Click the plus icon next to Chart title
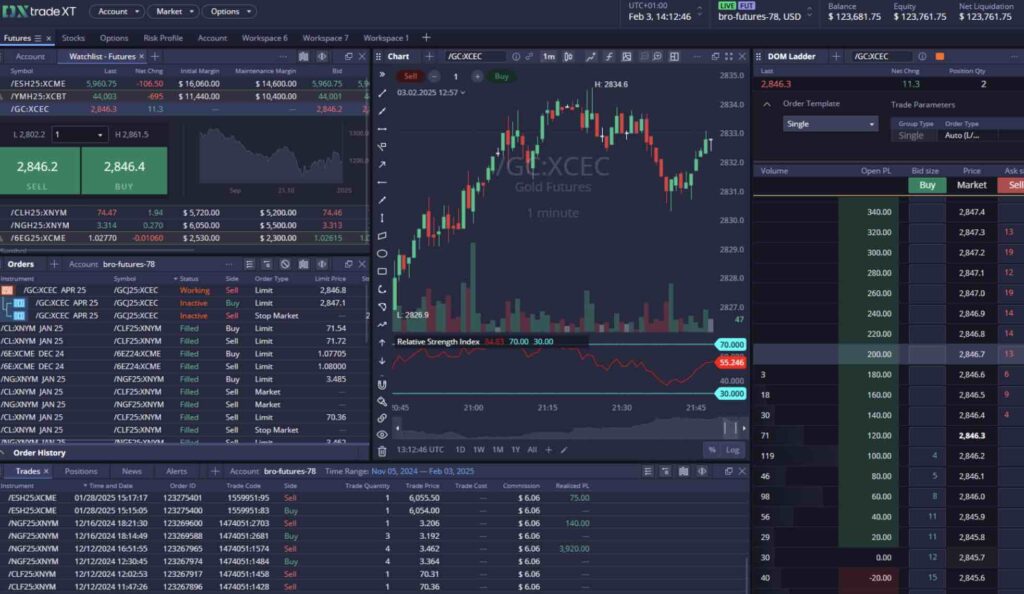This screenshot has width=1024, height=594. [x=429, y=57]
